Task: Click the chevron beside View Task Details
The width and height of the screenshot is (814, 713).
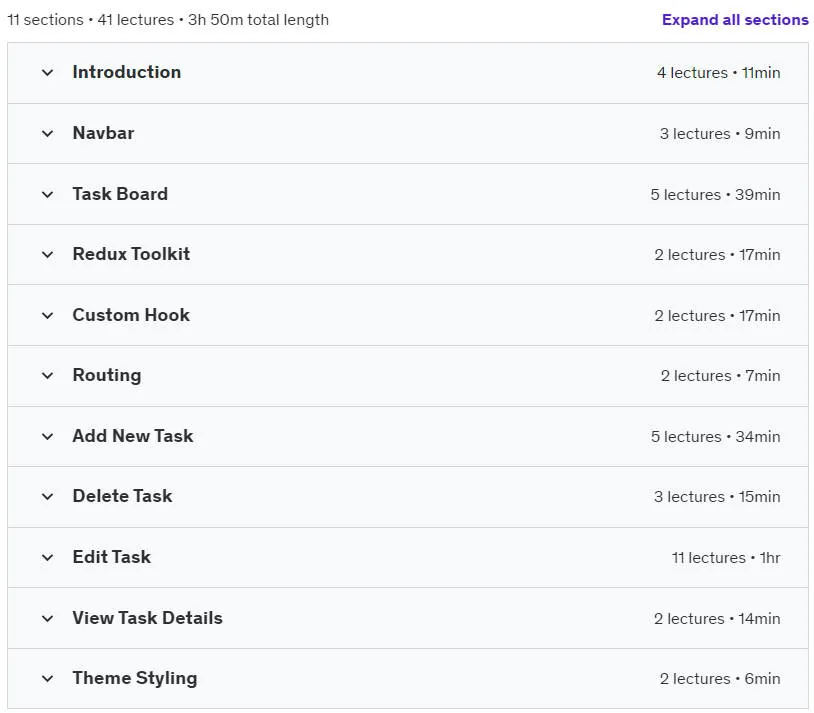Action: pos(47,618)
